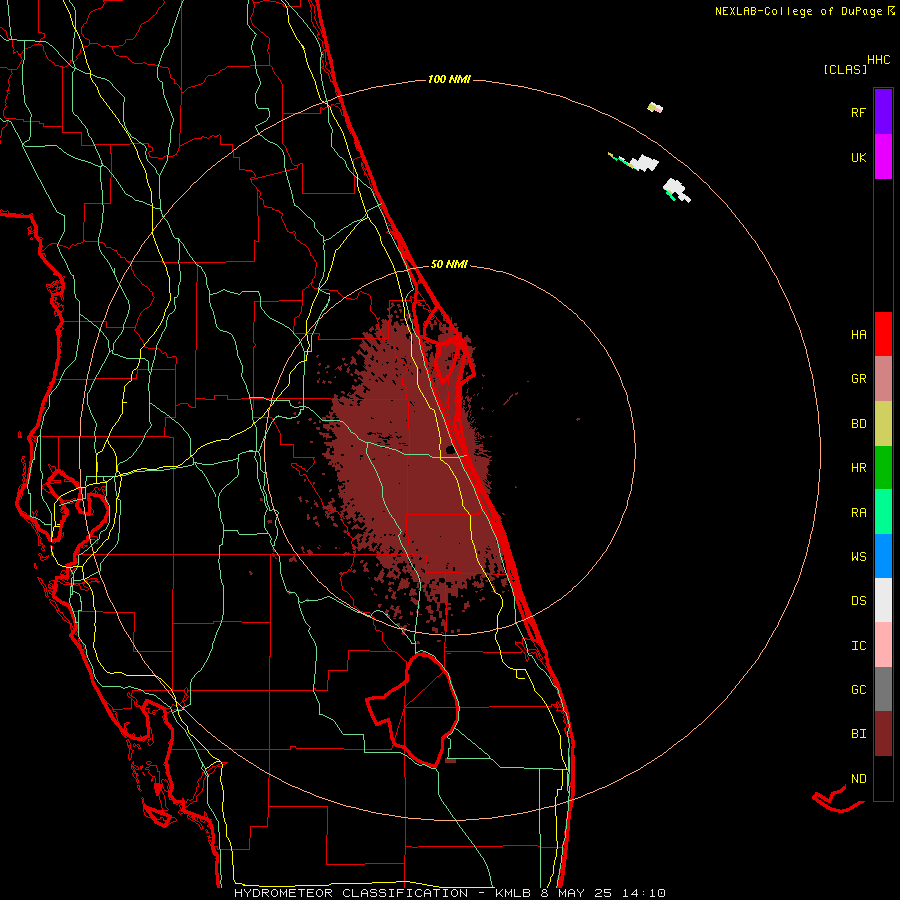This screenshot has height=900, width=900.
Task: Click the HR green legend swatch
Action: pos(883,467)
